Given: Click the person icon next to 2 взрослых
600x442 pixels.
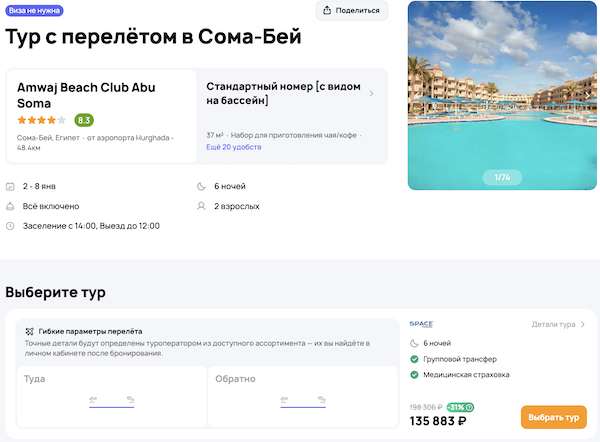Looking at the screenshot, I should [x=202, y=206].
